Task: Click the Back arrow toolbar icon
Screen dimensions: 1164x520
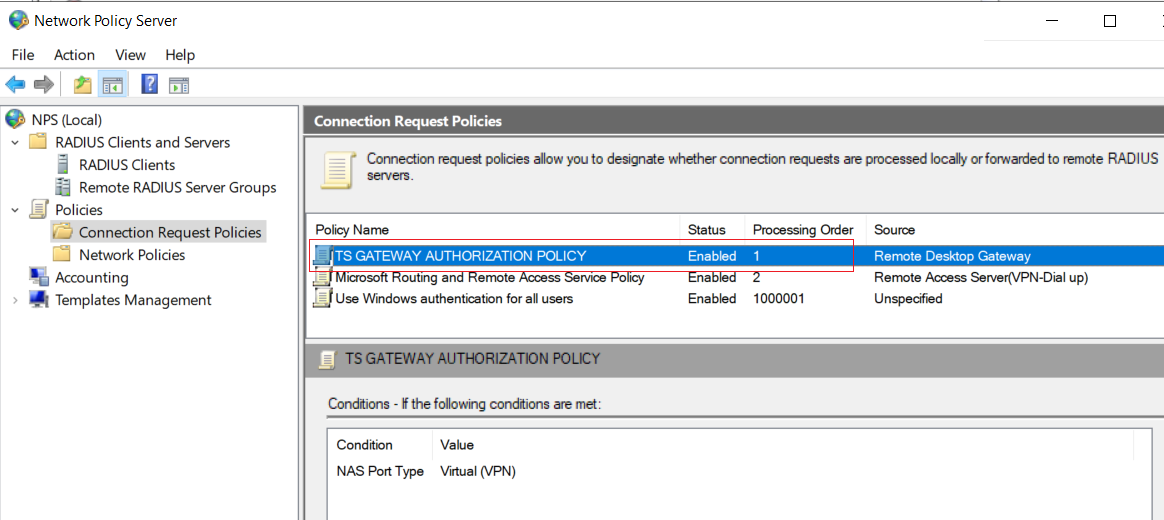Action: click(x=15, y=85)
